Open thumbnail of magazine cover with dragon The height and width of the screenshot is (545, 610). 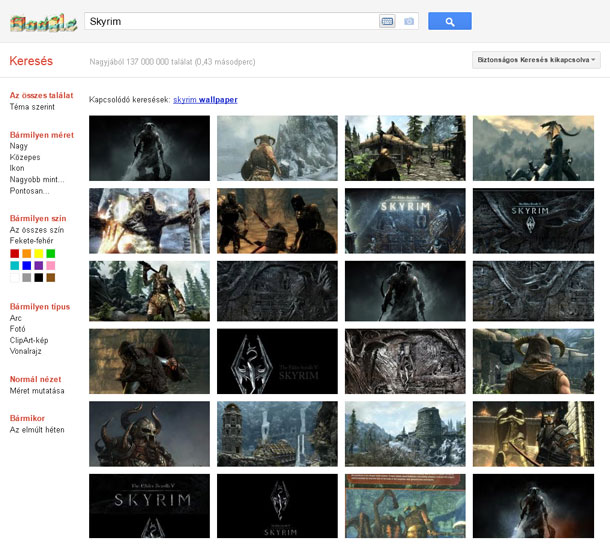coord(405,506)
